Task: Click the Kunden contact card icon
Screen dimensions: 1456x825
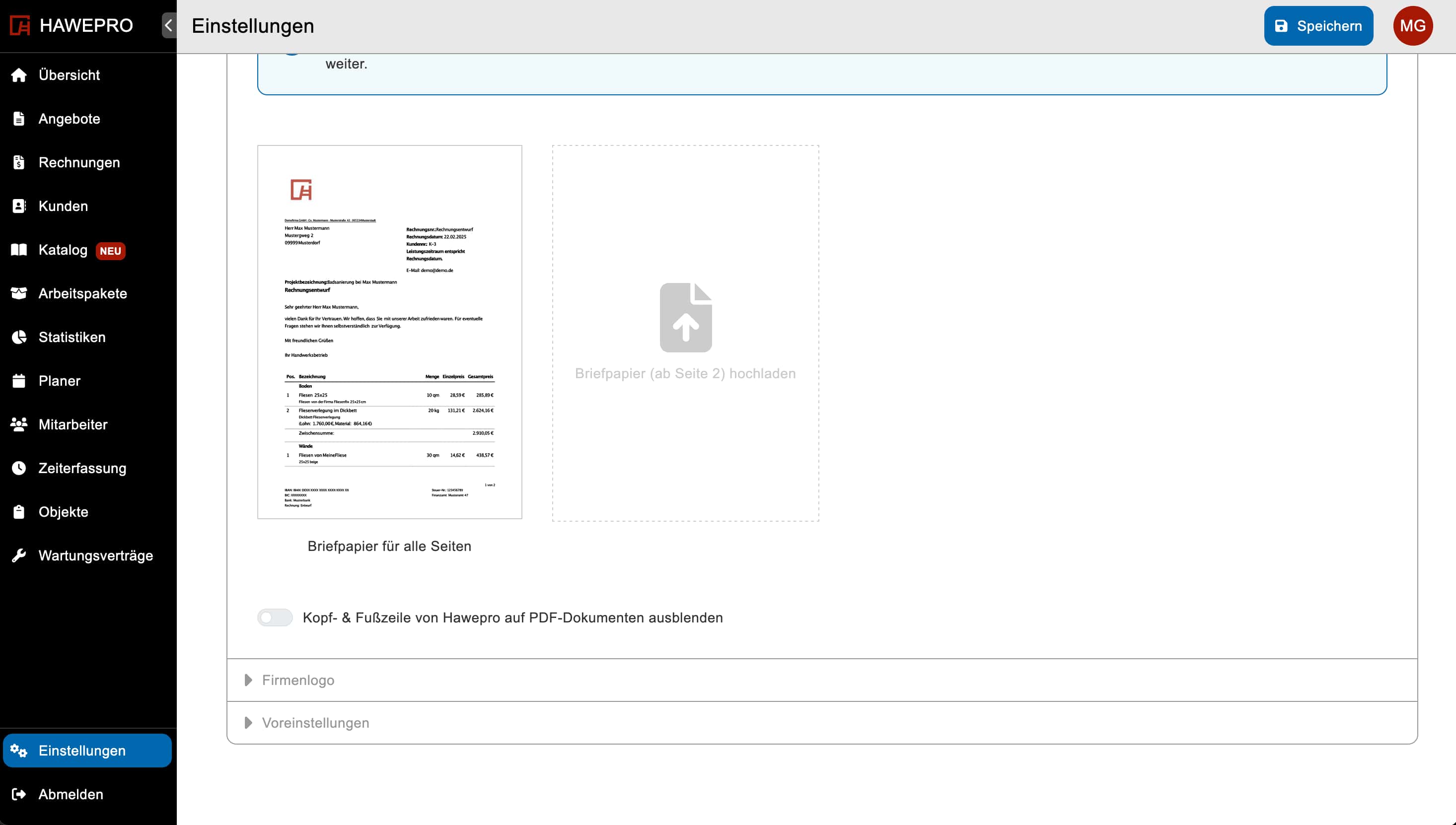Action: (x=19, y=206)
